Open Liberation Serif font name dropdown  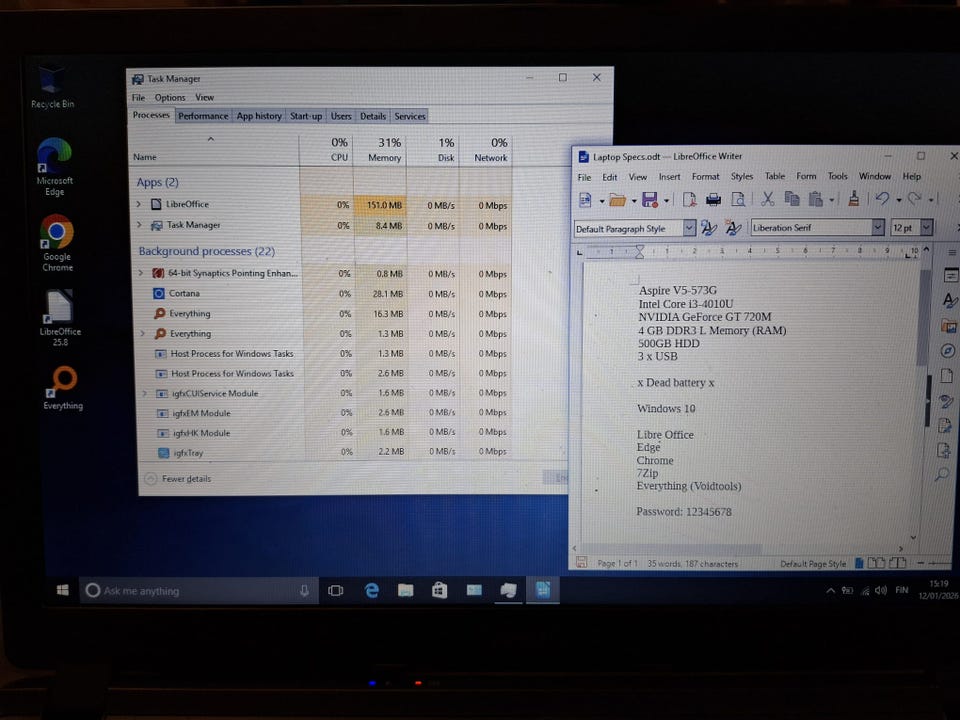click(877, 227)
